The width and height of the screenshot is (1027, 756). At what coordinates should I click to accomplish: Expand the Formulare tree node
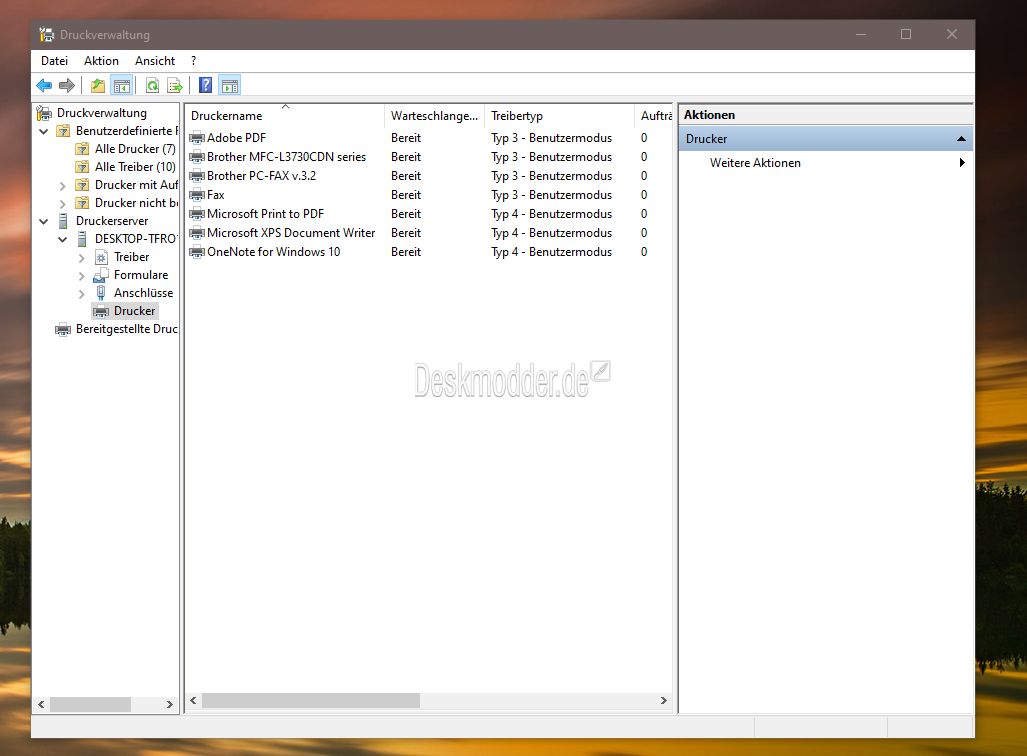82,275
